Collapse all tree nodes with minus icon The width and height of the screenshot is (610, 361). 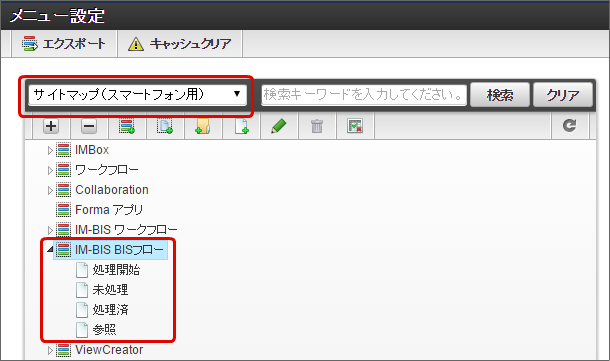coord(89,126)
